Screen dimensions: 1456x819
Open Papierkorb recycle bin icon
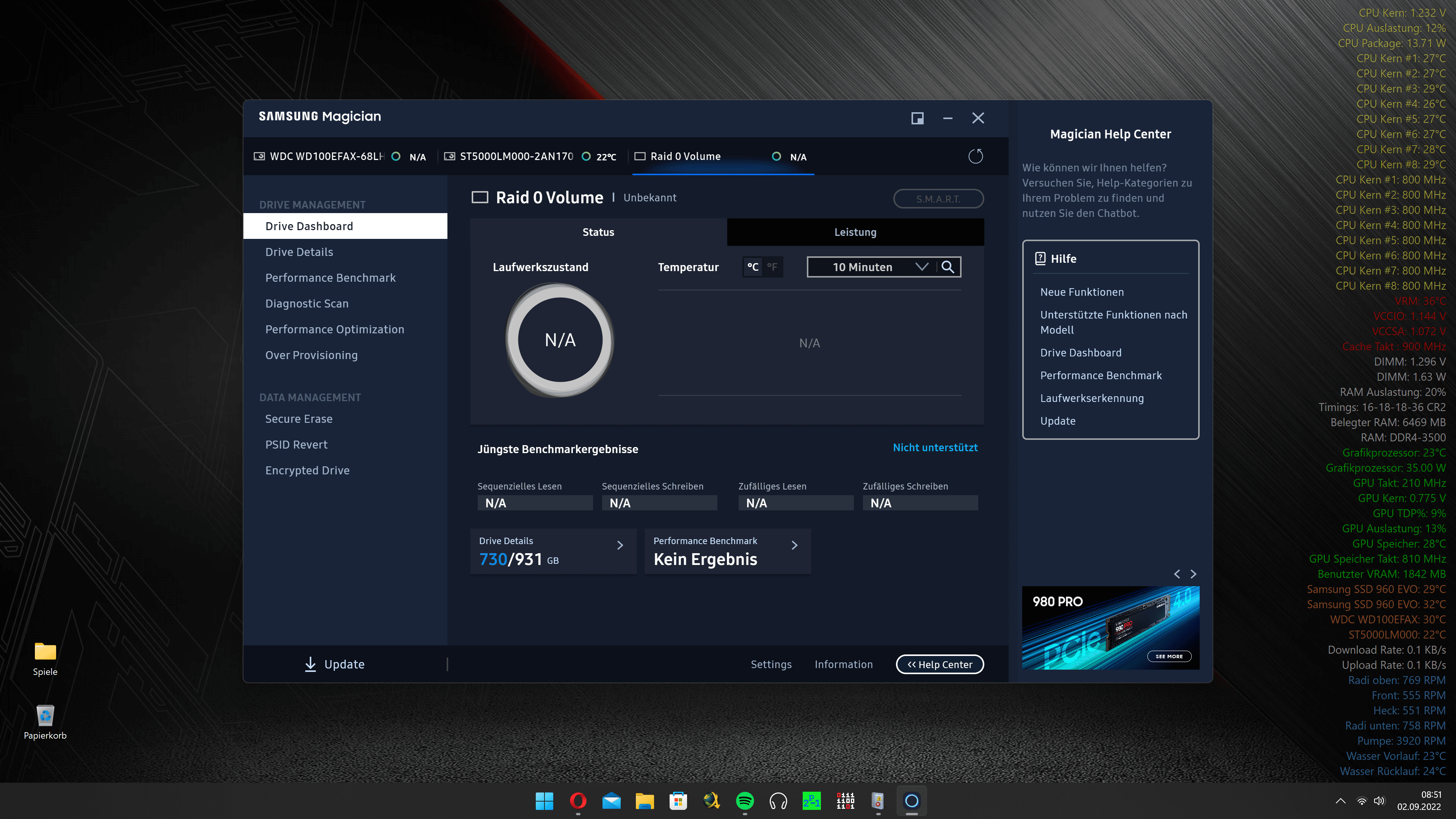click(x=45, y=722)
